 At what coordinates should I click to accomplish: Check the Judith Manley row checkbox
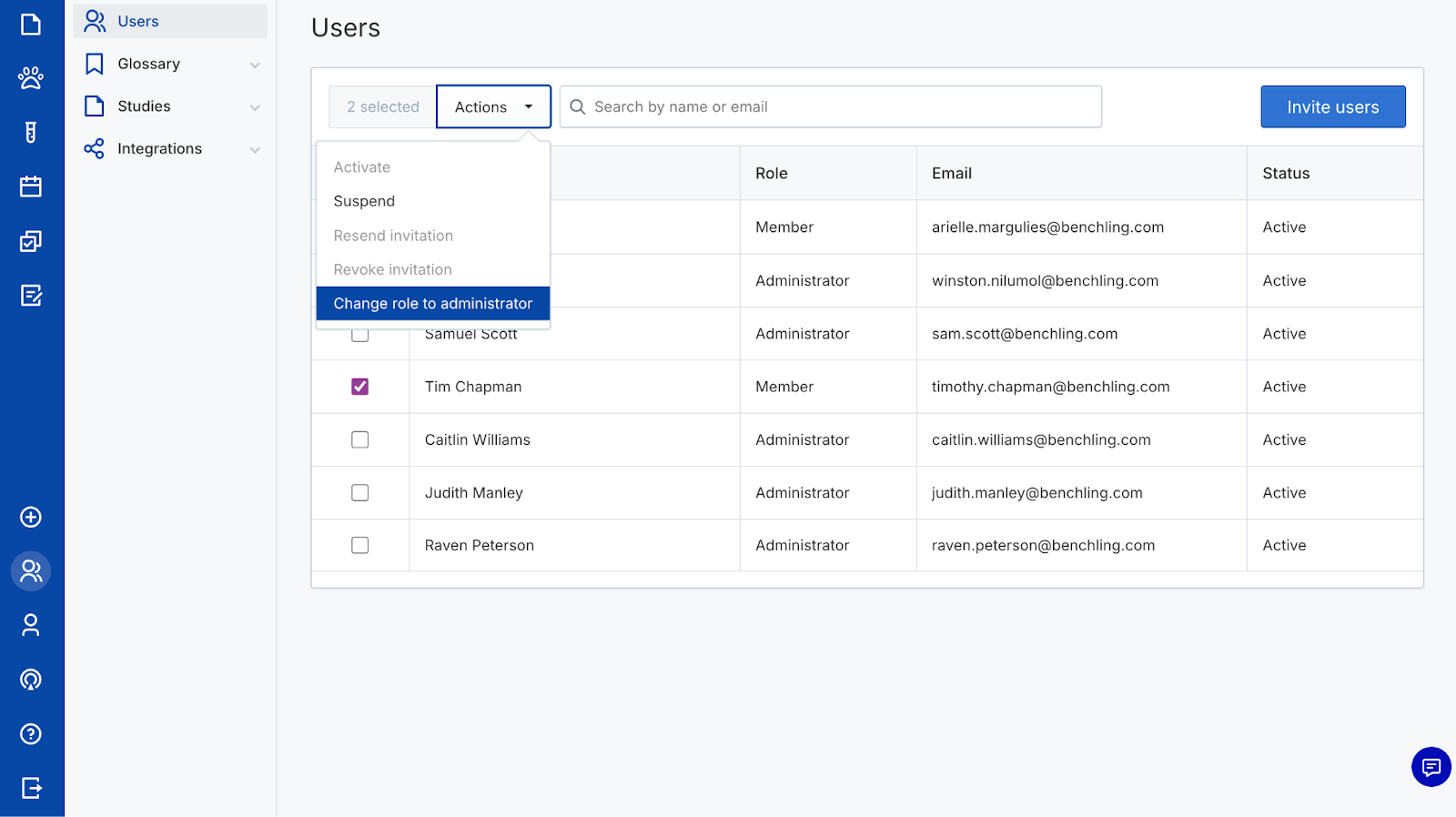(x=360, y=492)
